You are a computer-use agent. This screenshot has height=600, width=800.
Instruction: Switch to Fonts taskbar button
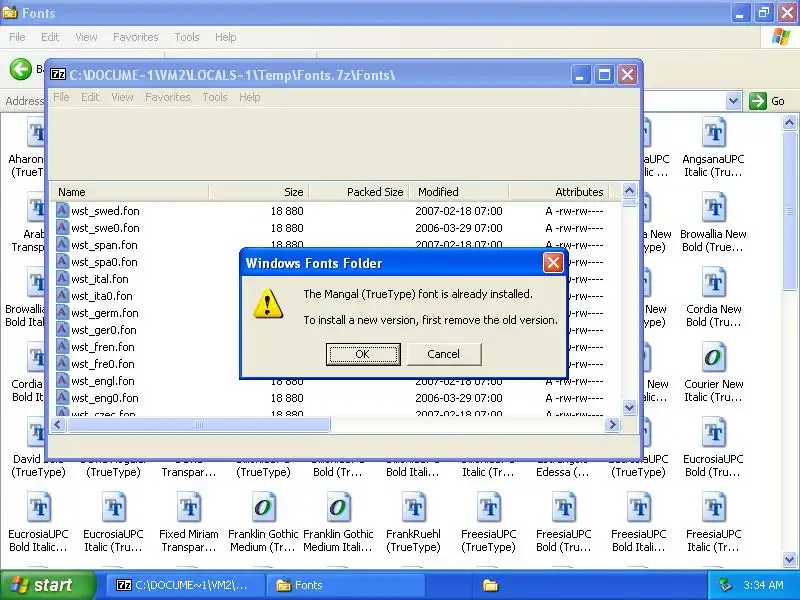coord(345,585)
